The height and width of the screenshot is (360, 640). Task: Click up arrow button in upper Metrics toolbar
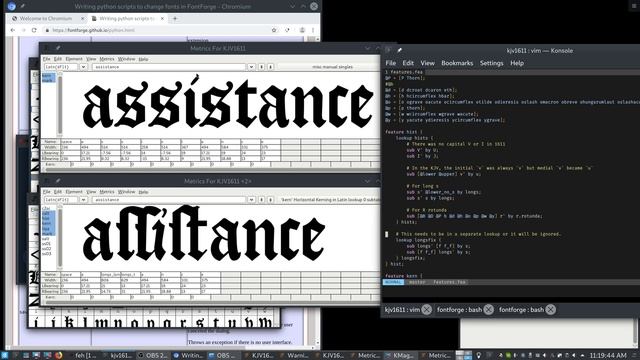point(261,67)
